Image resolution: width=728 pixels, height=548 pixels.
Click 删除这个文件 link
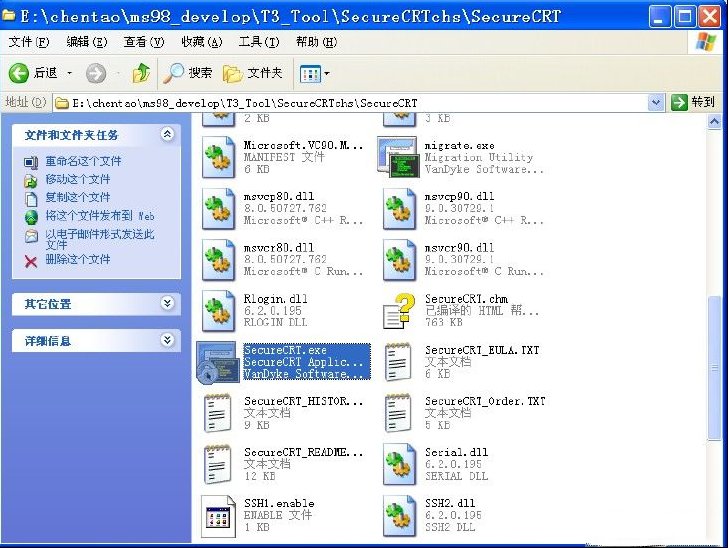click(x=78, y=259)
